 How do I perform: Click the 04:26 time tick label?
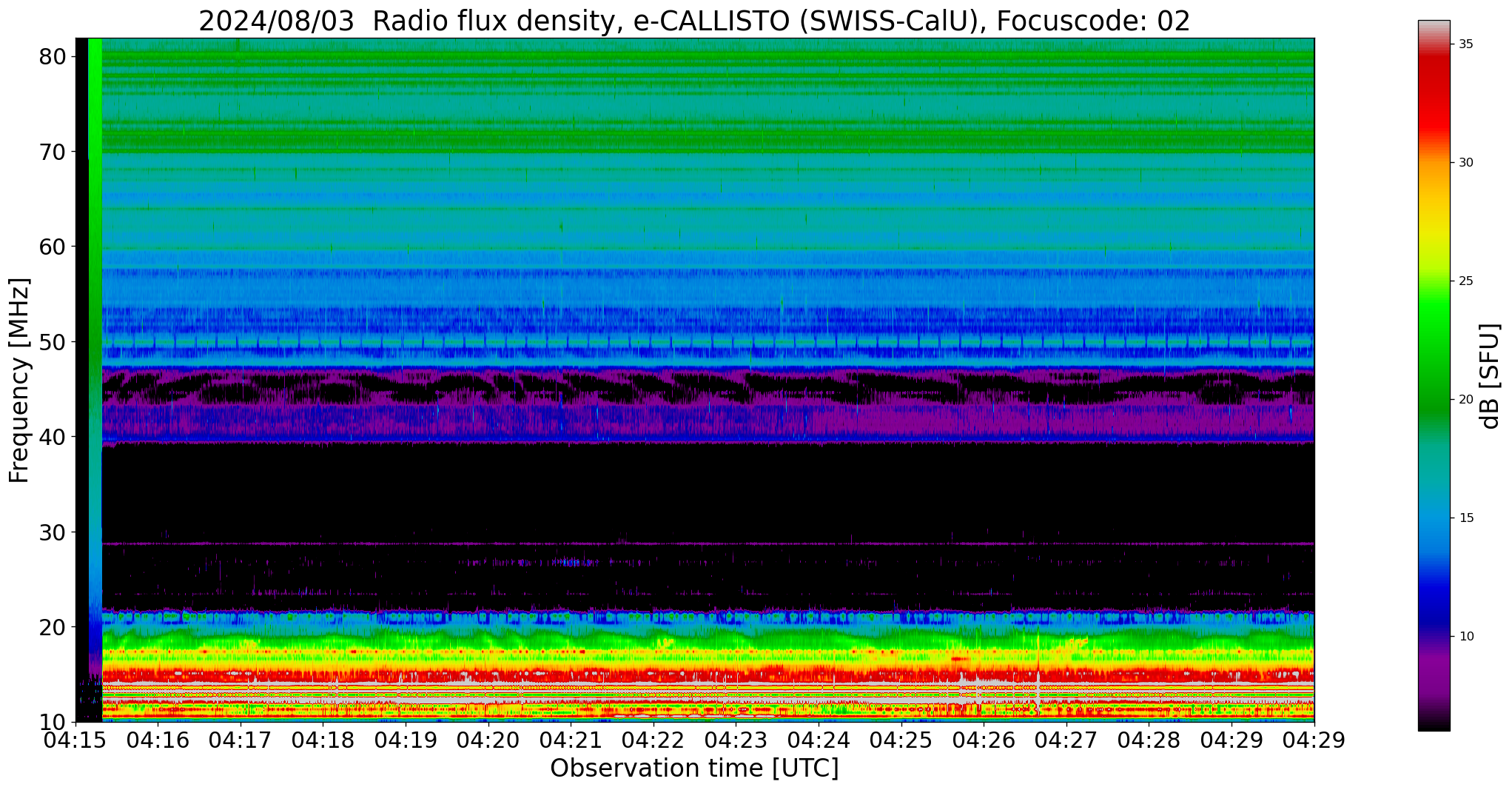coord(984,740)
